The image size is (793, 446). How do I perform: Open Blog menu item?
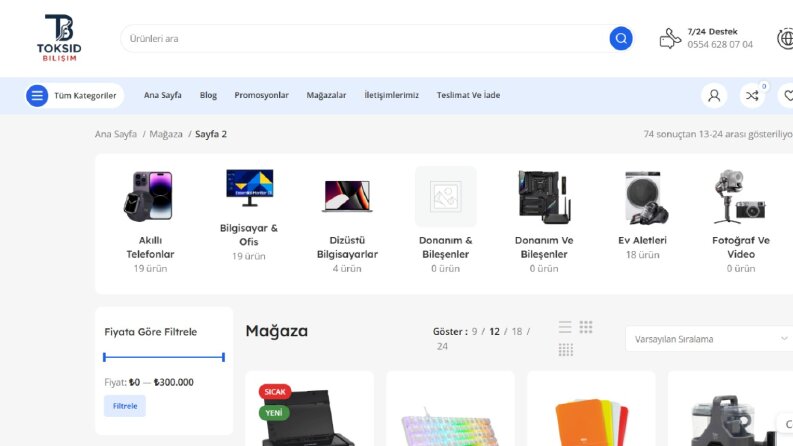pos(208,95)
